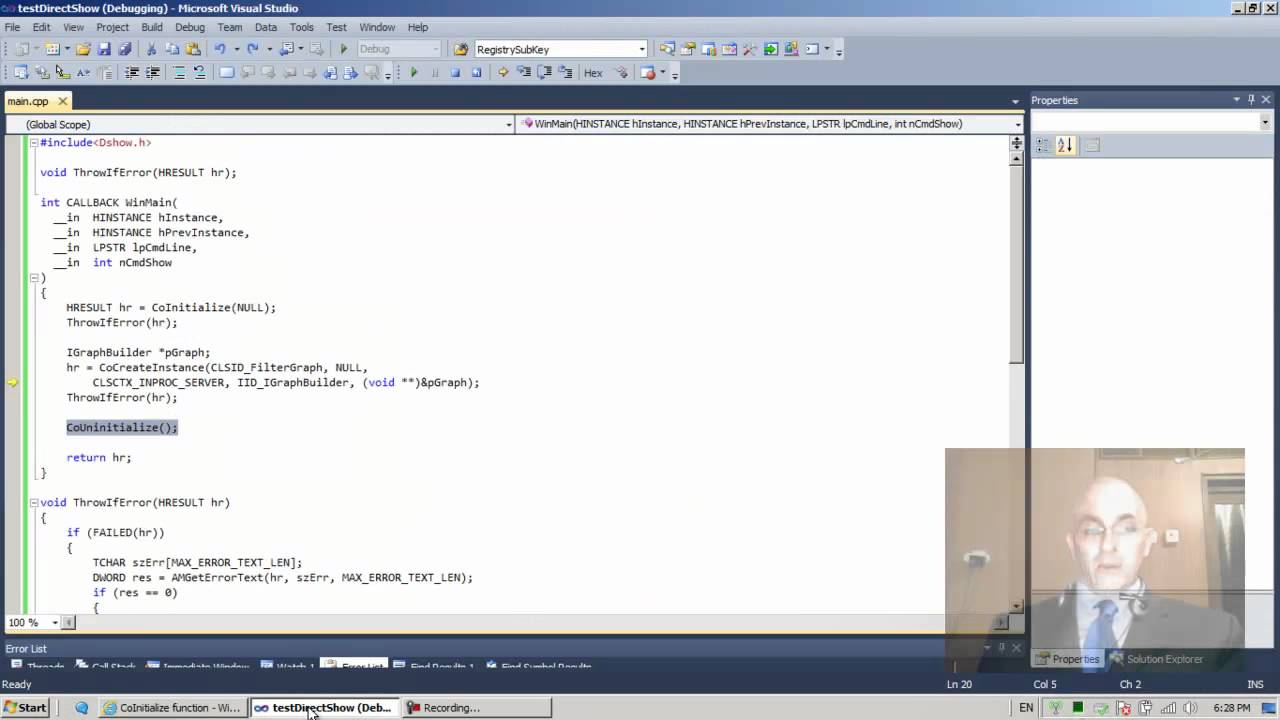Viewport: 1280px width, 720px height.
Task: Toggle Hex display button
Action: (593, 72)
